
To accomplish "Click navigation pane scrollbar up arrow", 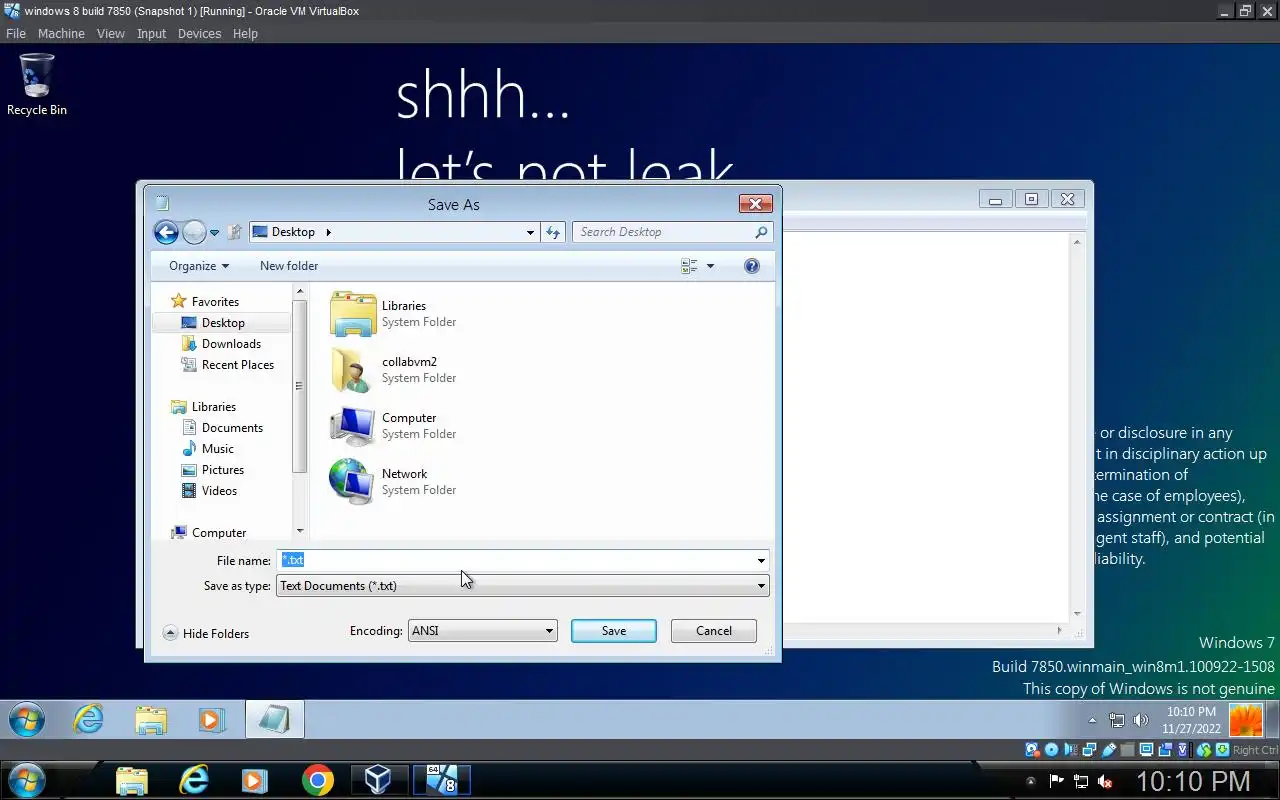I will (300, 291).
